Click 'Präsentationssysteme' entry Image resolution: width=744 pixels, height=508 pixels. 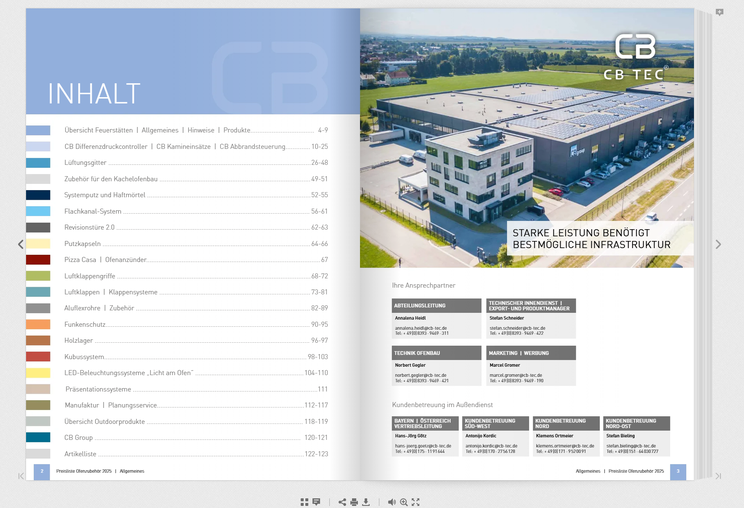[x=196, y=389]
